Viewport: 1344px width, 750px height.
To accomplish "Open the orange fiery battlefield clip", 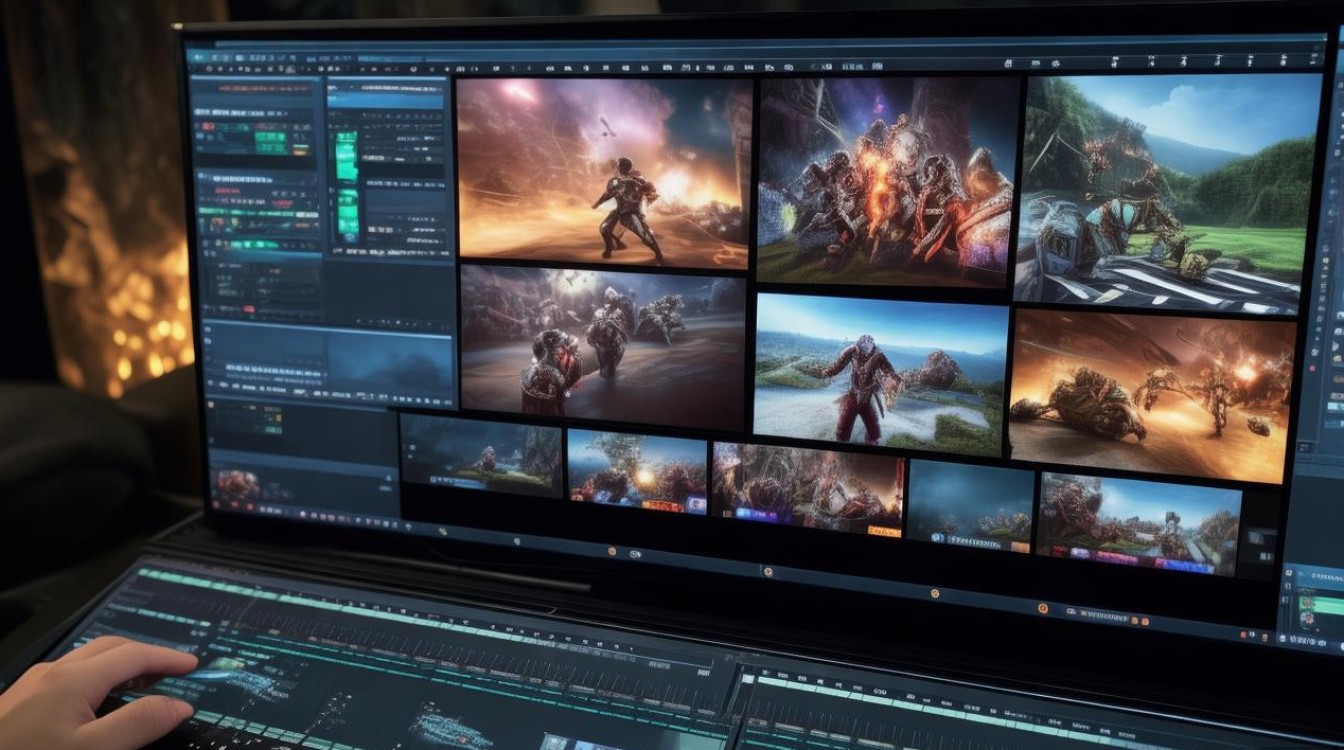I will coord(1150,396).
